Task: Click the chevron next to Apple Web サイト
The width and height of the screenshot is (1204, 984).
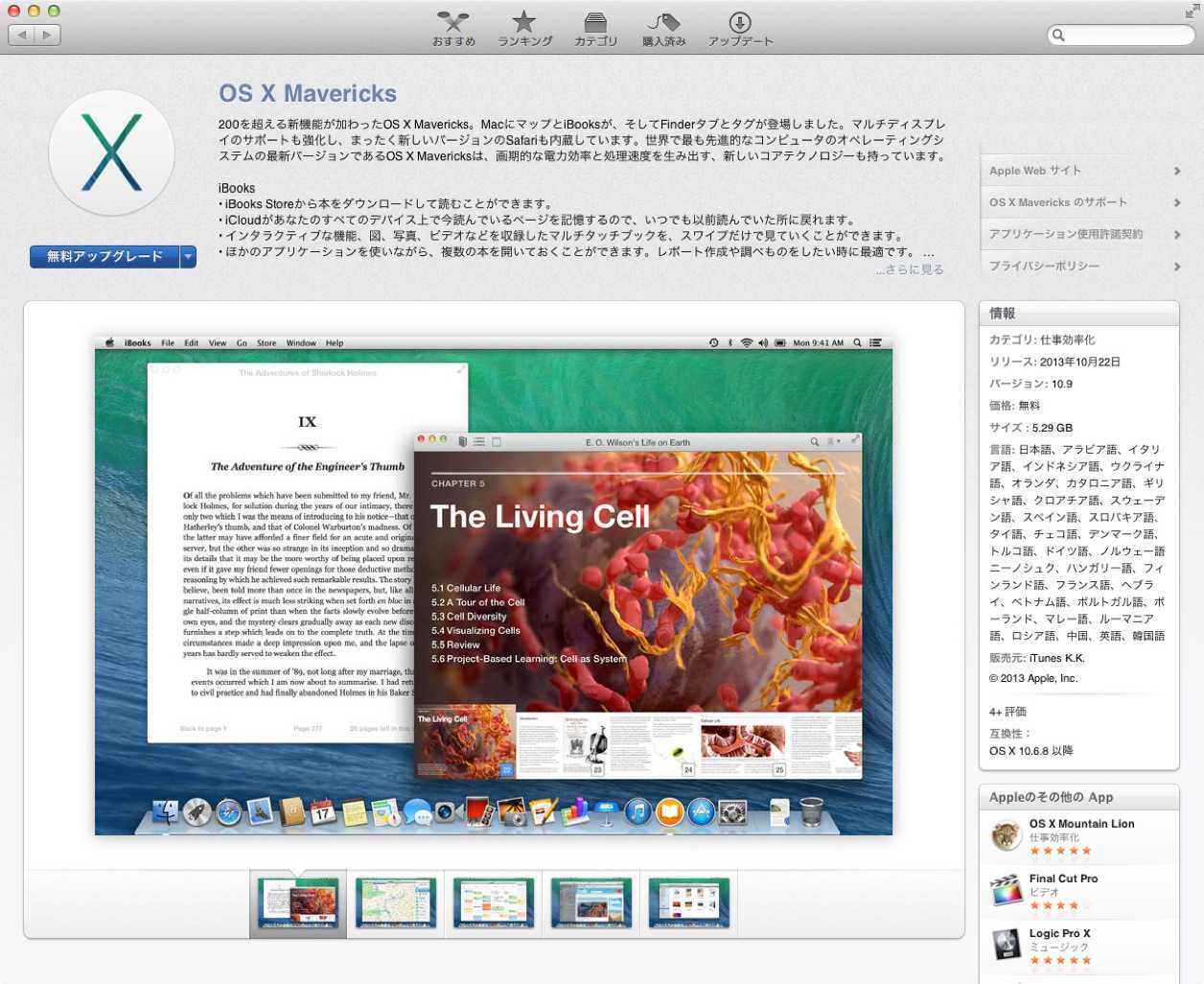Action: [1177, 171]
